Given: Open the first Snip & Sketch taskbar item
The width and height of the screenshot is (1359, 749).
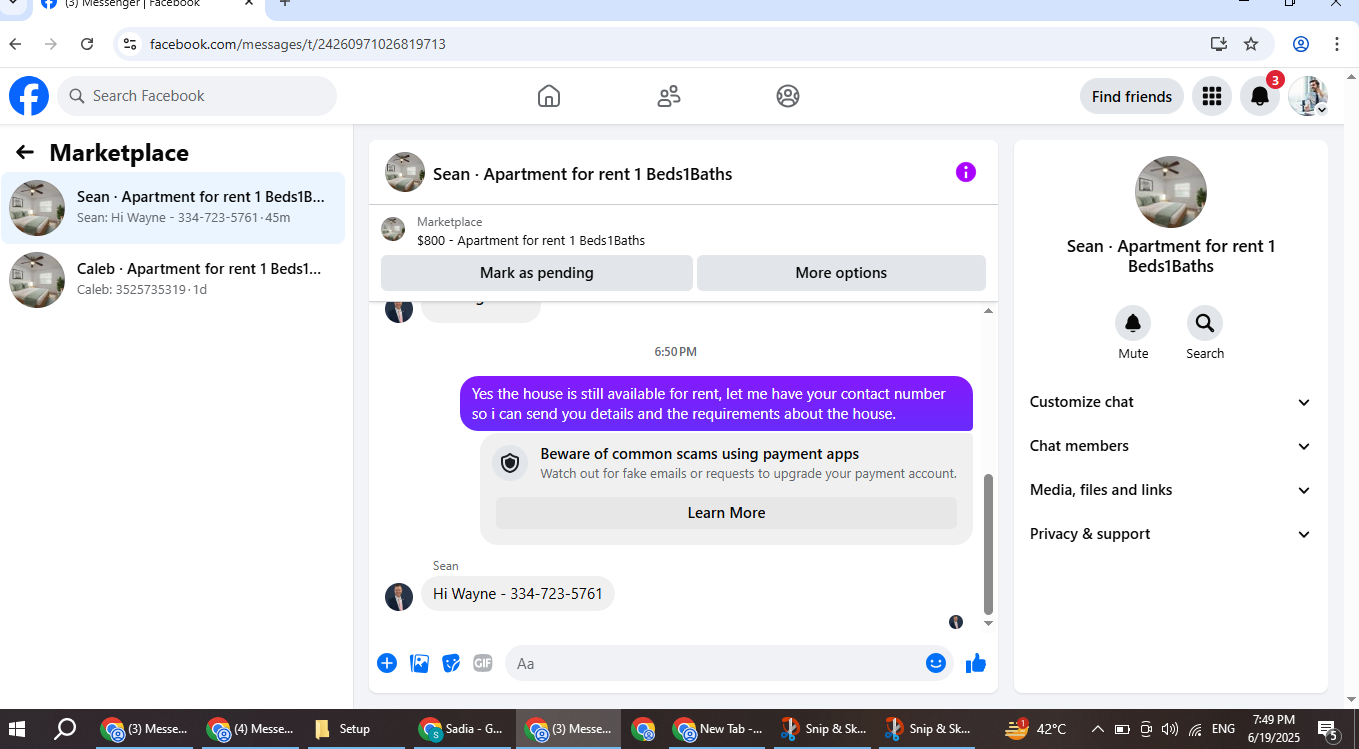Looking at the screenshot, I should (x=825, y=729).
